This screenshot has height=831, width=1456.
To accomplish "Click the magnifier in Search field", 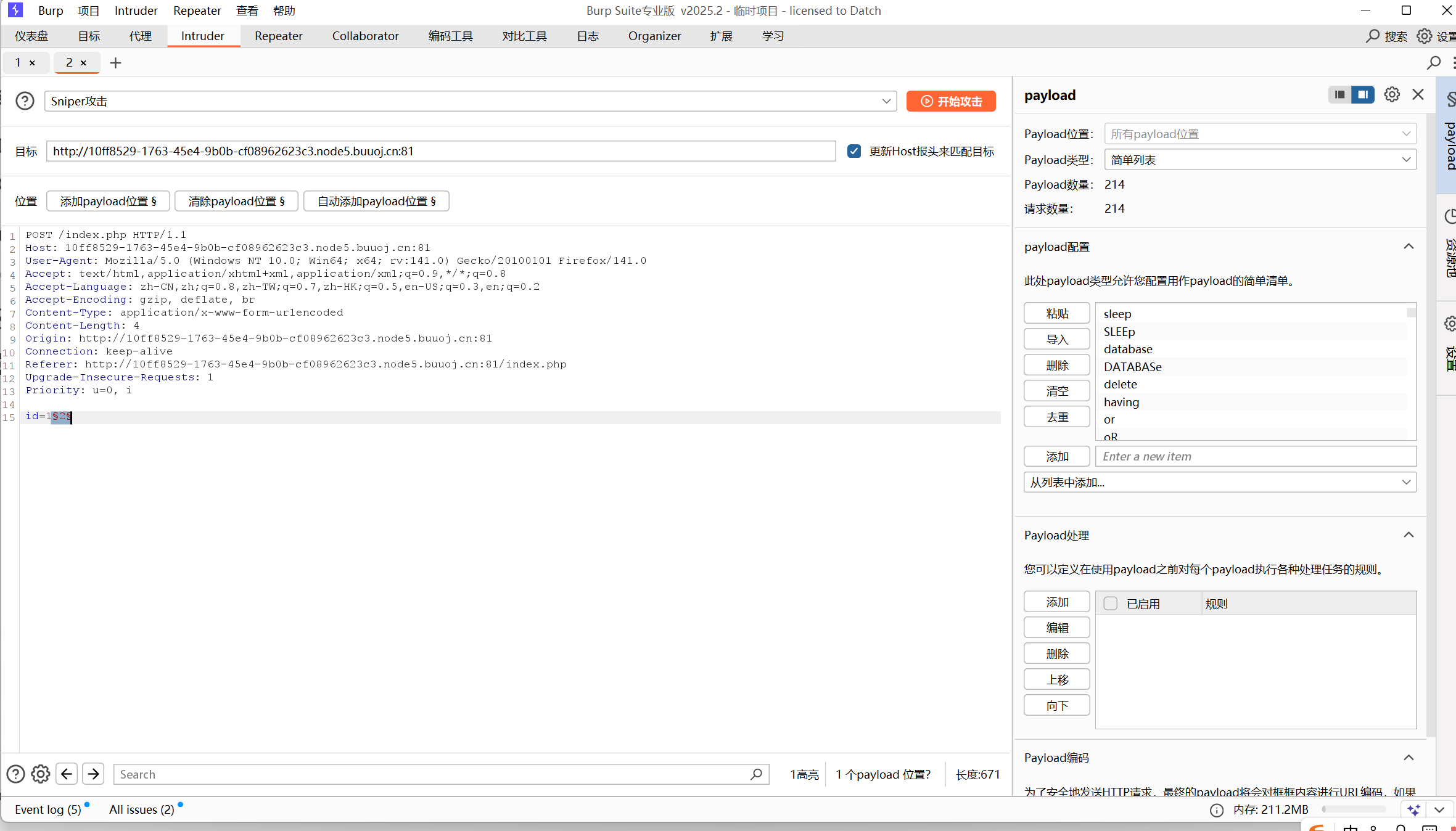I will coord(757,774).
